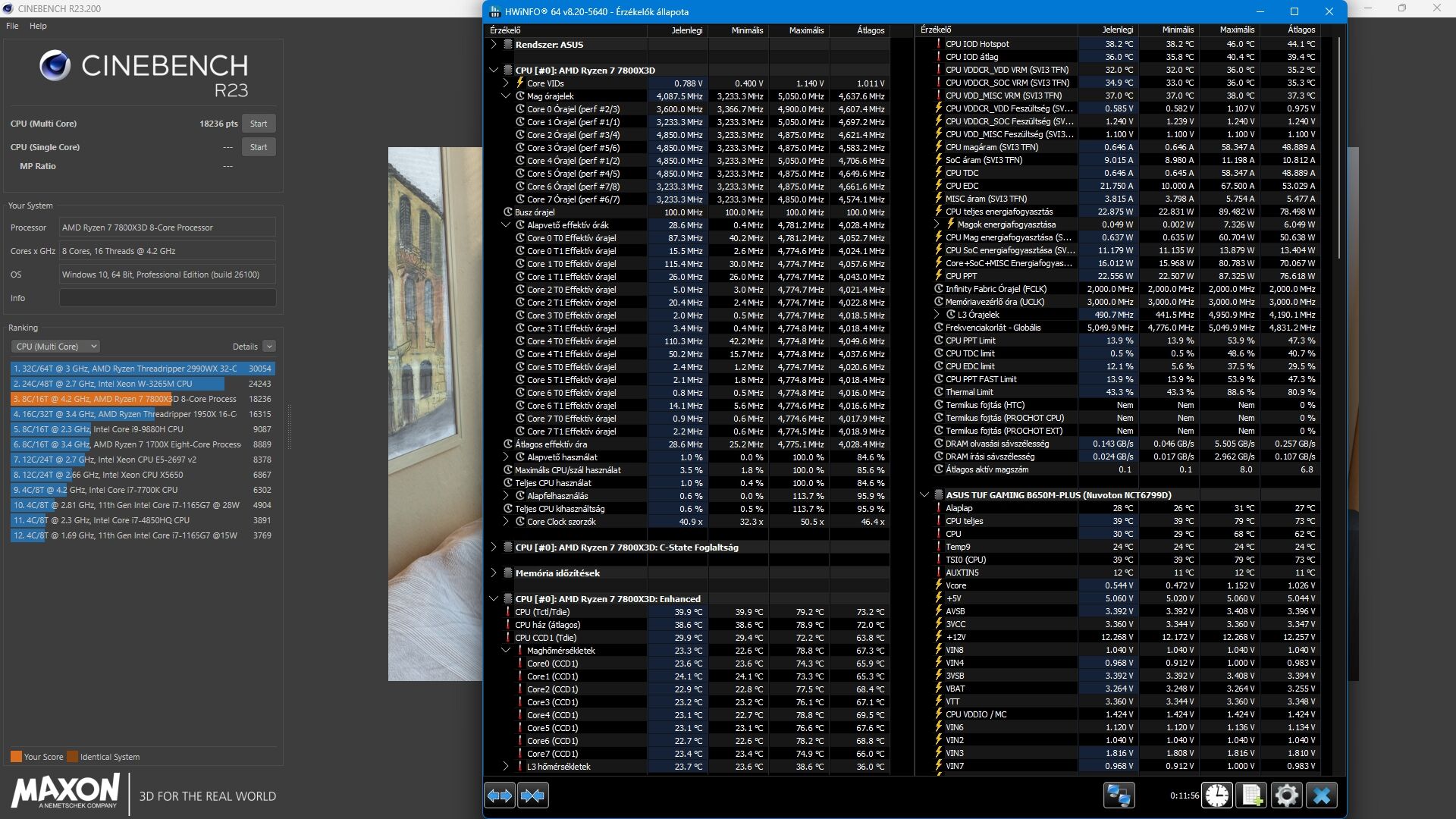Select the CPU IOD Hotspot sensor row
Screen dimensions: 1456x819
pos(1119,44)
